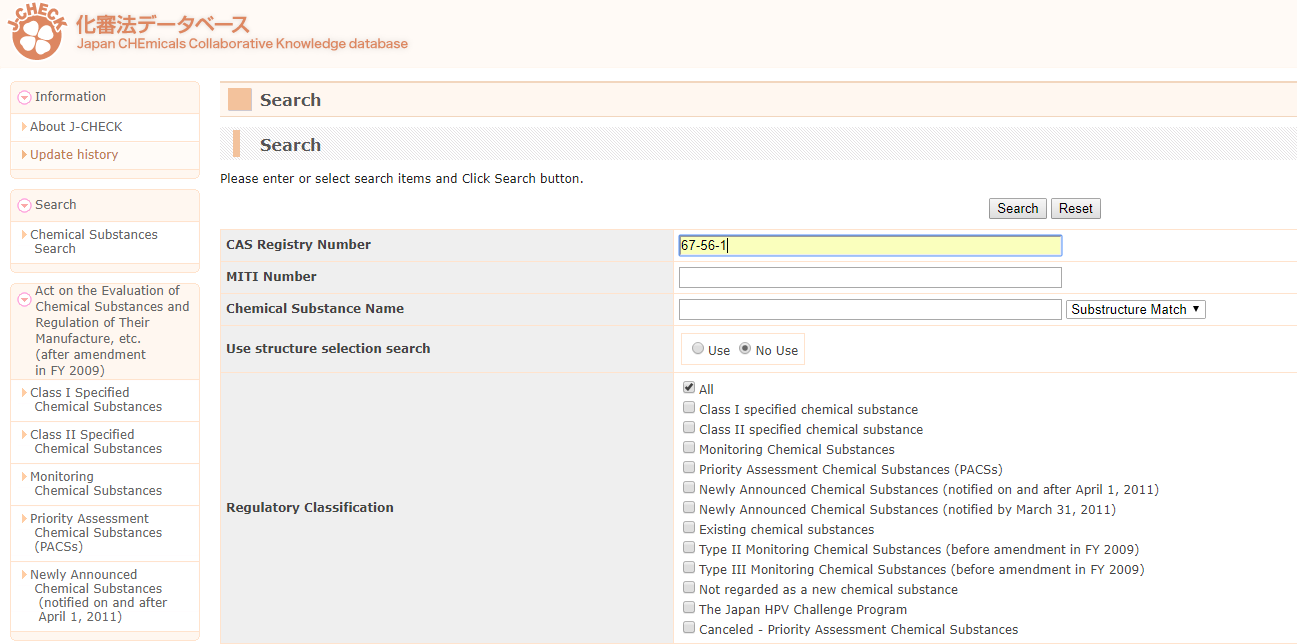Uncheck the All regulatory classification checkbox
1297x644 pixels.
click(x=689, y=388)
